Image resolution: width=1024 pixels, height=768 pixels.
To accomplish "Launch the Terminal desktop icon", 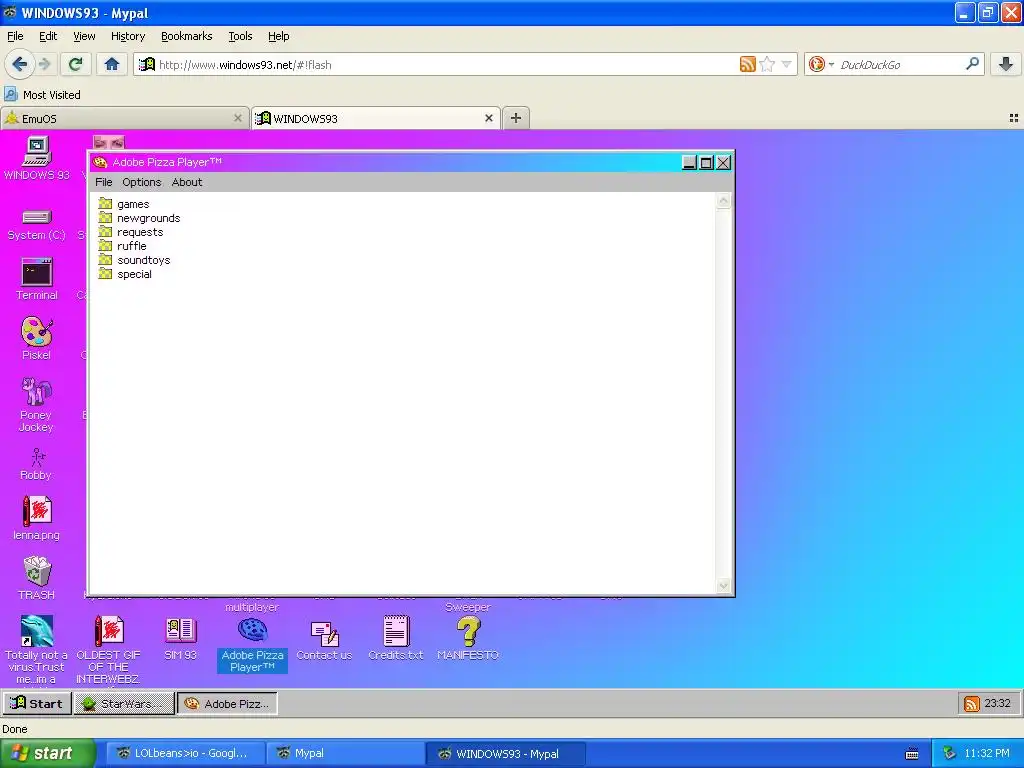I will [x=37, y=279].
